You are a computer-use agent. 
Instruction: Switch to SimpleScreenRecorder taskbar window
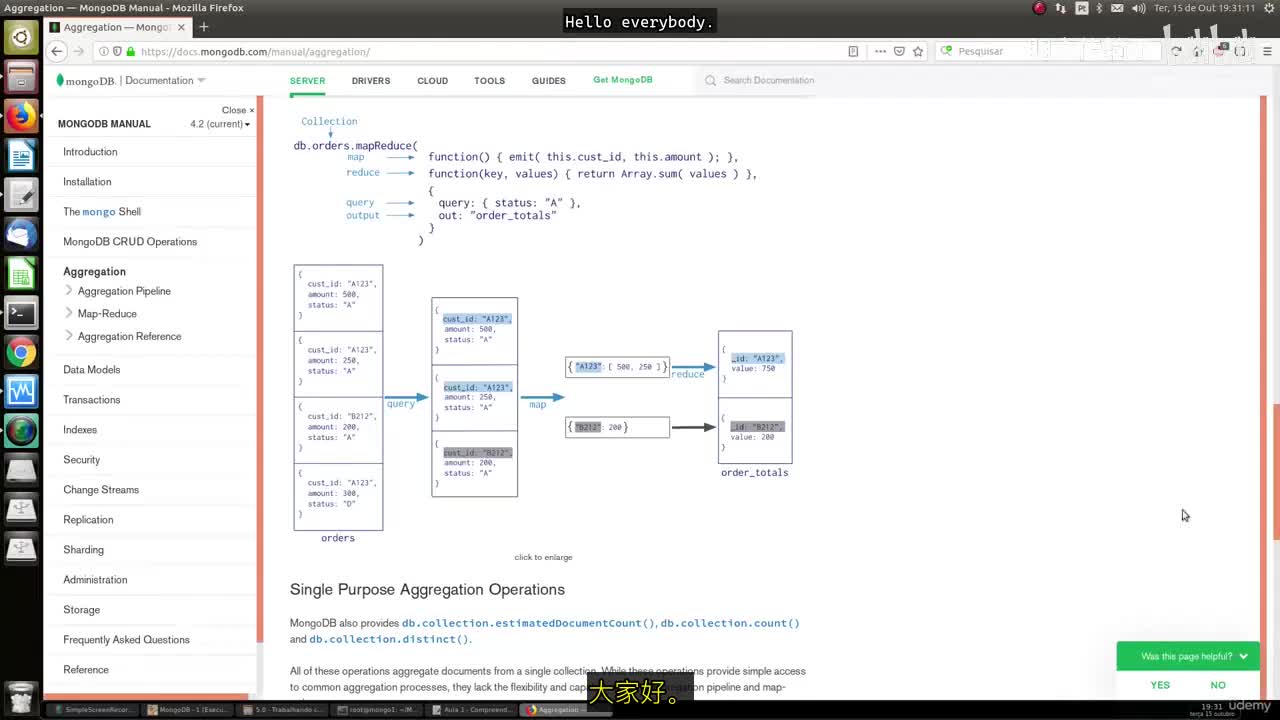click(x=92, y=710)
